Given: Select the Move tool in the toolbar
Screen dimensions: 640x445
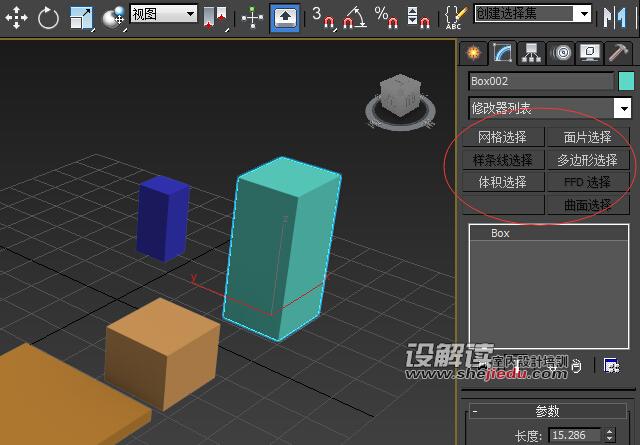Looking at the screenshot, I should [17, 16].
